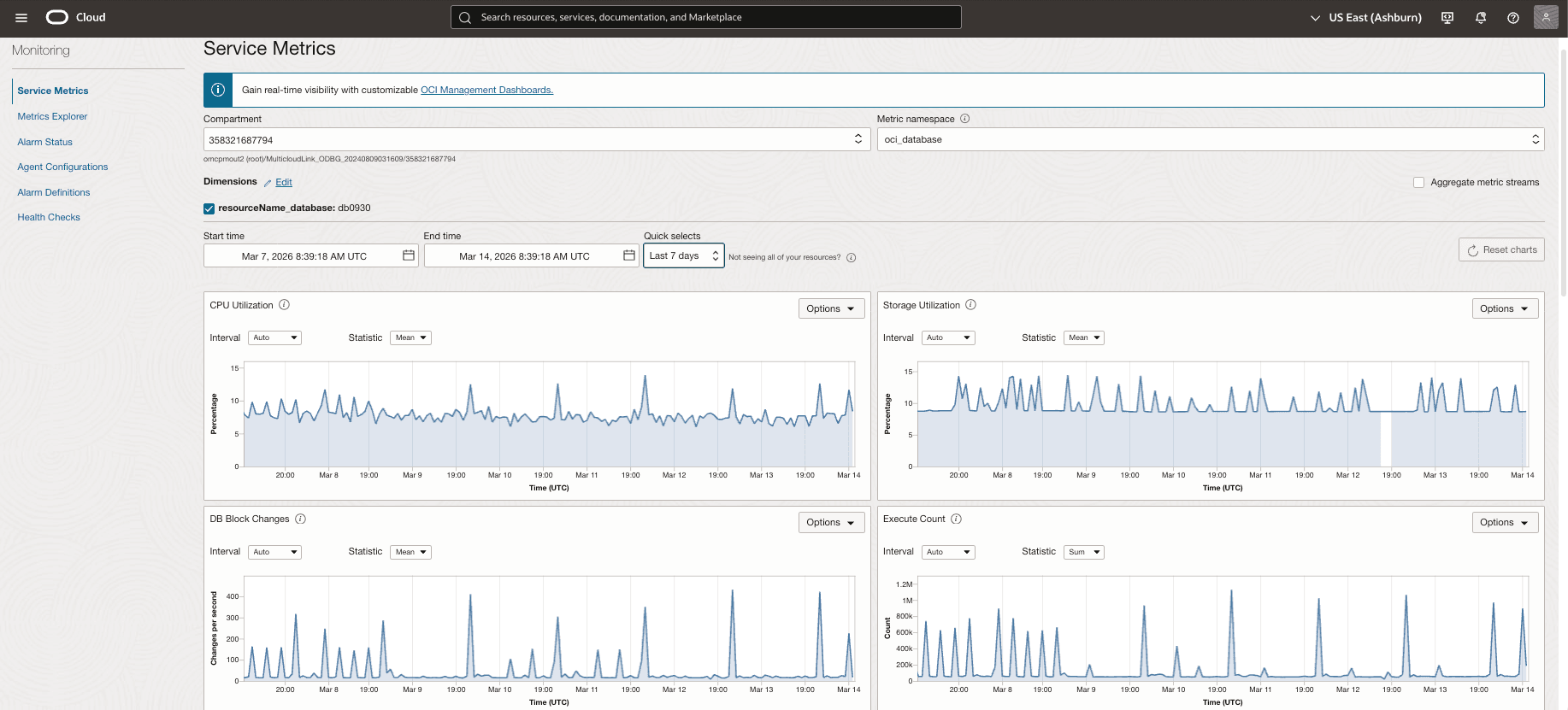
Task: Click the Execute Count chart area
Action: tap(1223, 629)
